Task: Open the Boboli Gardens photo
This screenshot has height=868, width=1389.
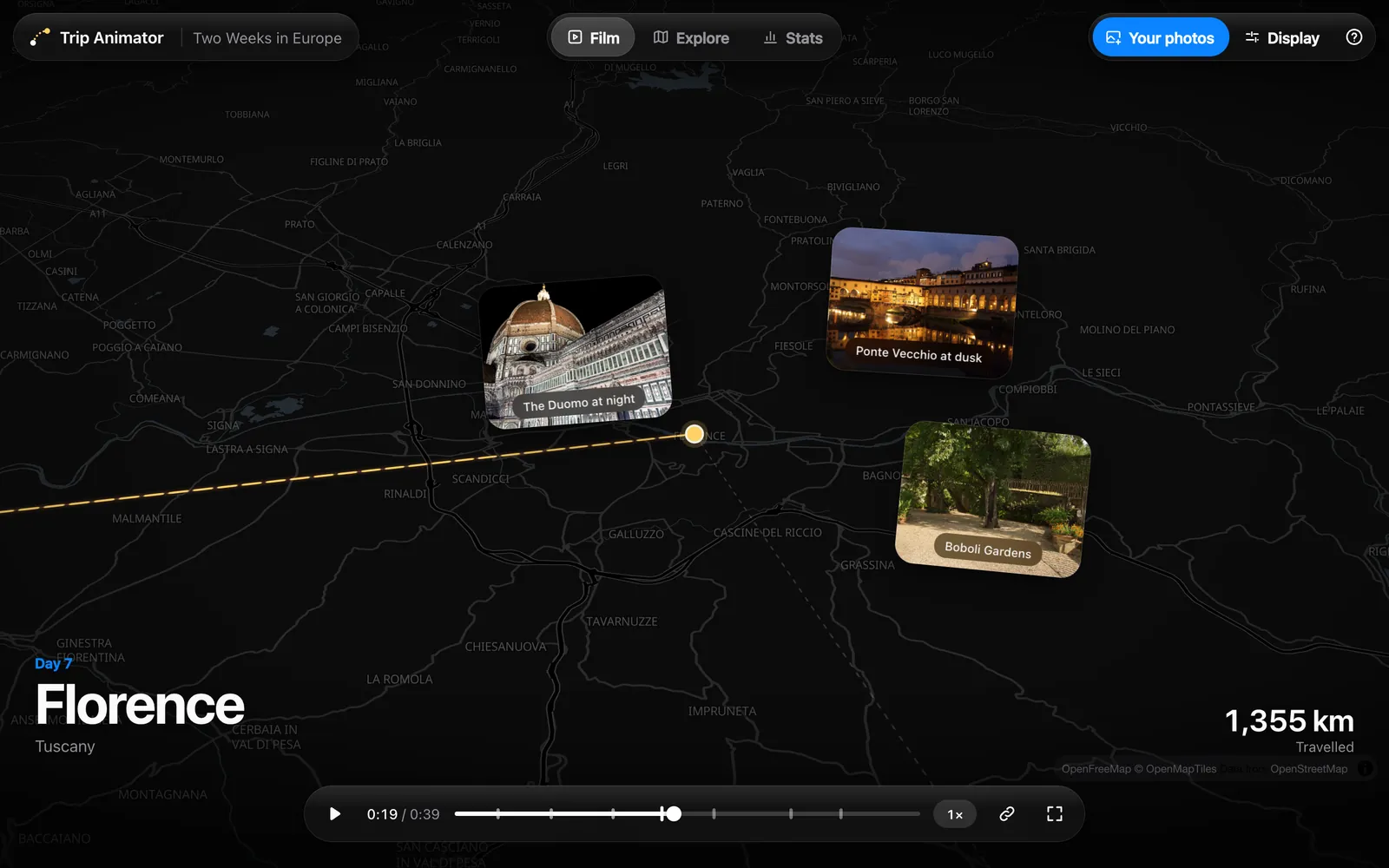Action: tap(993, 499)
